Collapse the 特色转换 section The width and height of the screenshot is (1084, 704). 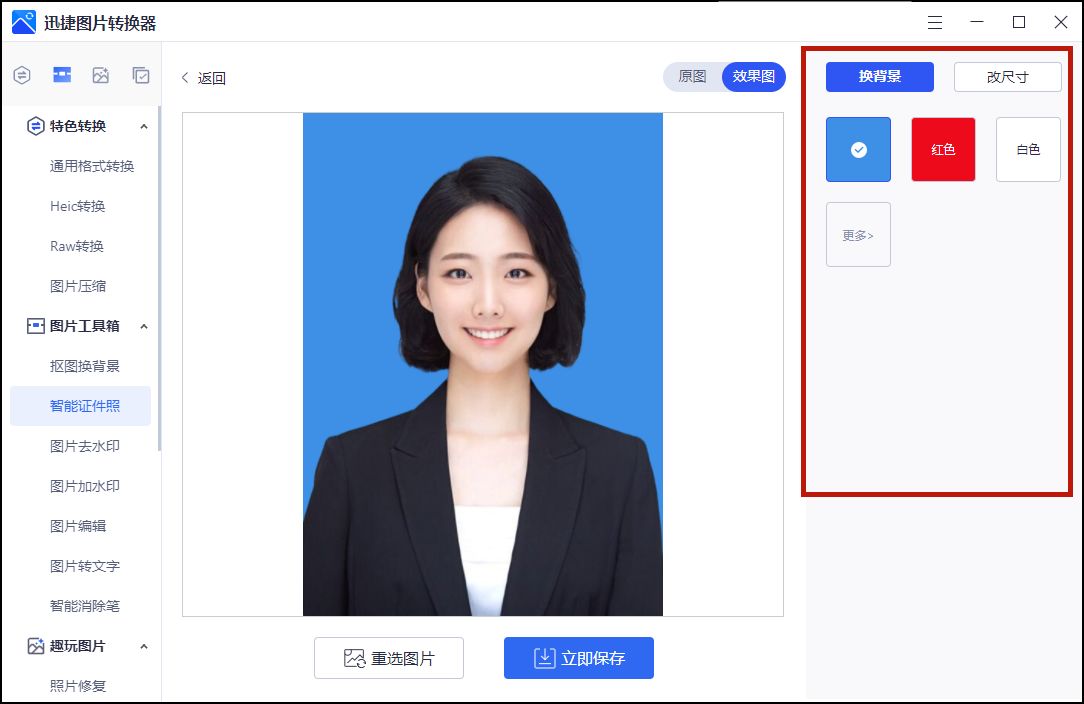click(x=144, y=125)
